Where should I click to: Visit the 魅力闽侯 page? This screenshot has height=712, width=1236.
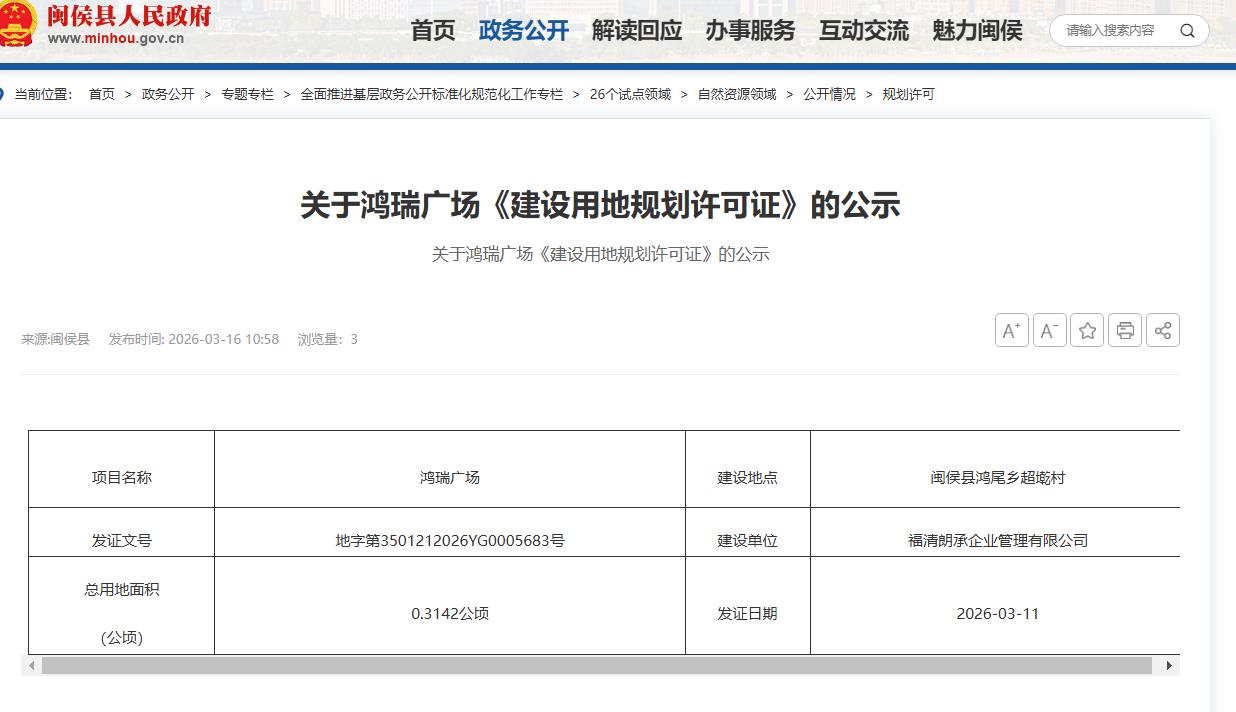pos(977,30)
